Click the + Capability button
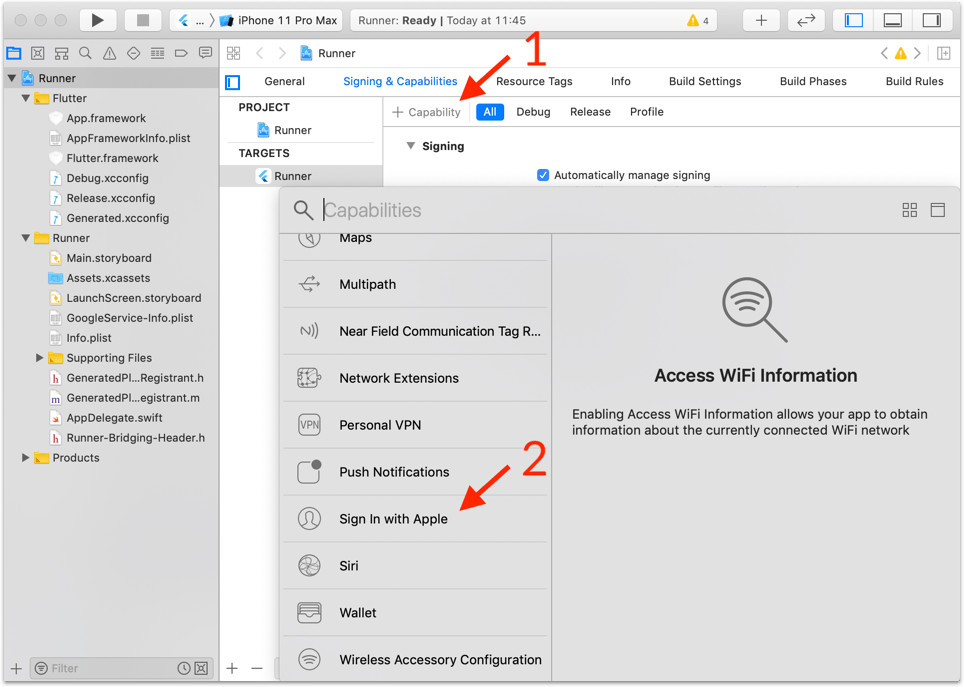The width and height of the screenshot is (964, 687). pos(426,112)
